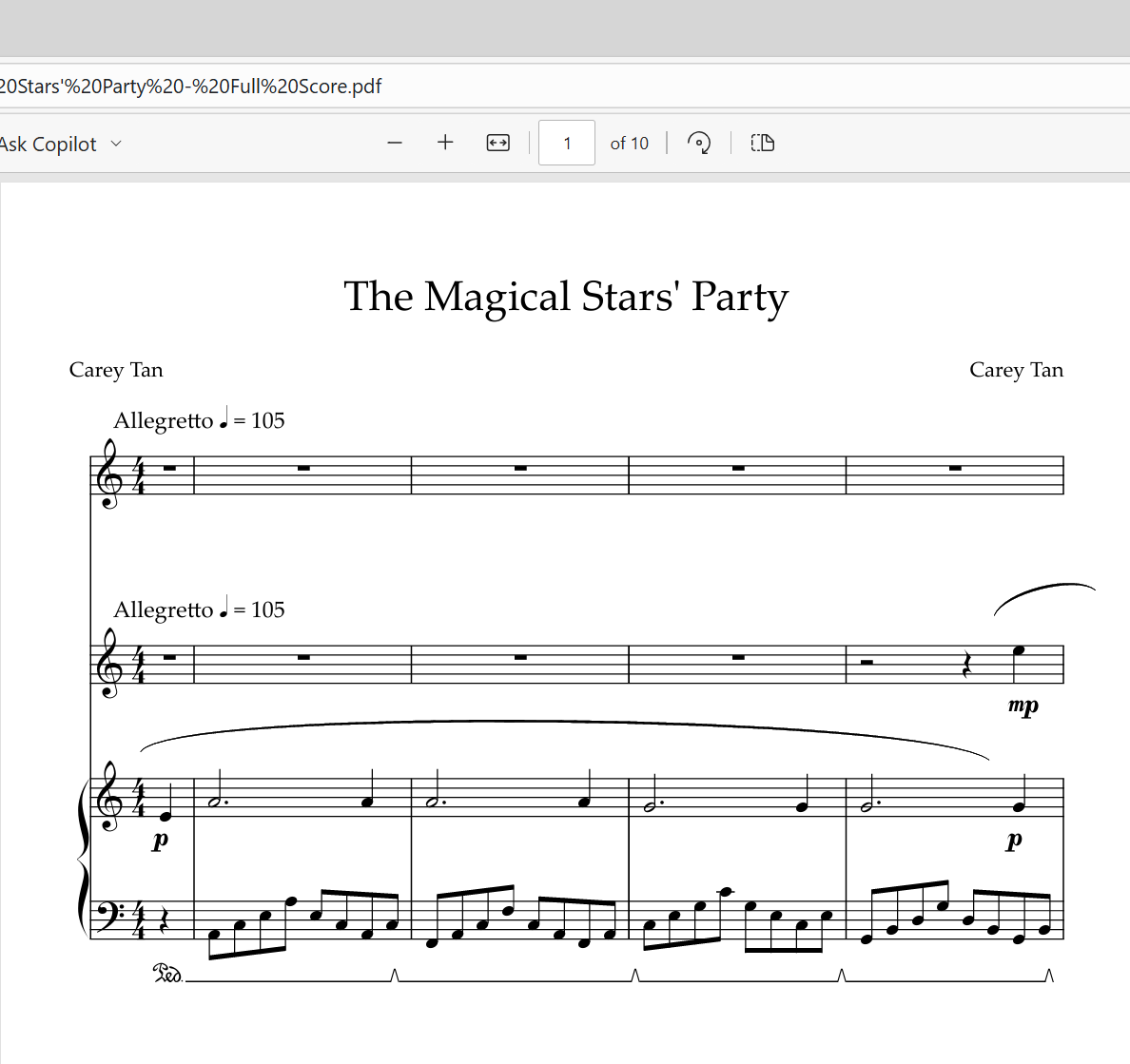The height and width of the screenshot is (1064, 1130).
Task: Click the 'of 10' page count label
Action: [629, 144]
